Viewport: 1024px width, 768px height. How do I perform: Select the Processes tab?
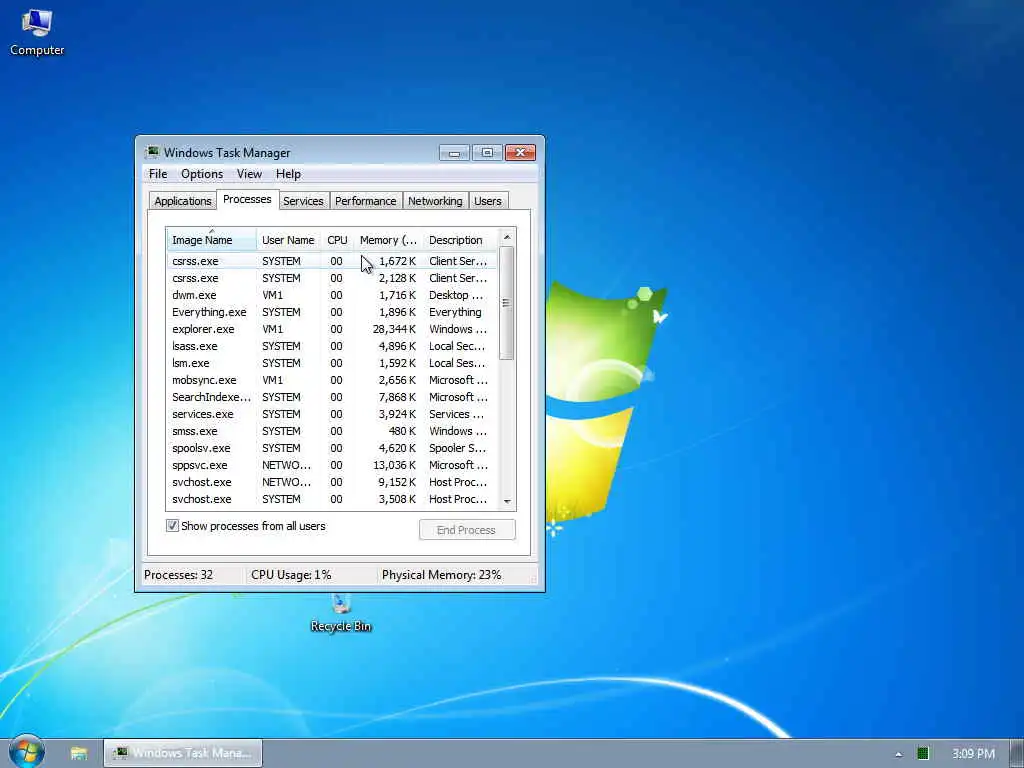[247, 199]
